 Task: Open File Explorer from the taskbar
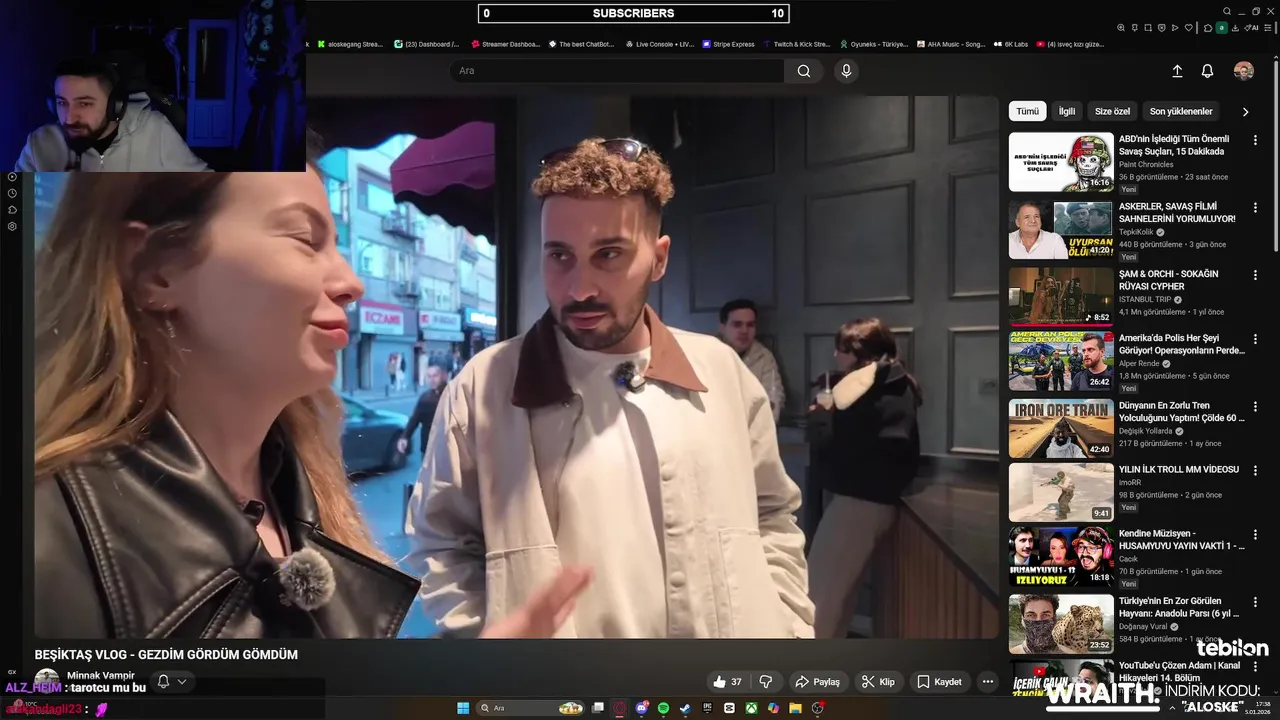(795, 708)
